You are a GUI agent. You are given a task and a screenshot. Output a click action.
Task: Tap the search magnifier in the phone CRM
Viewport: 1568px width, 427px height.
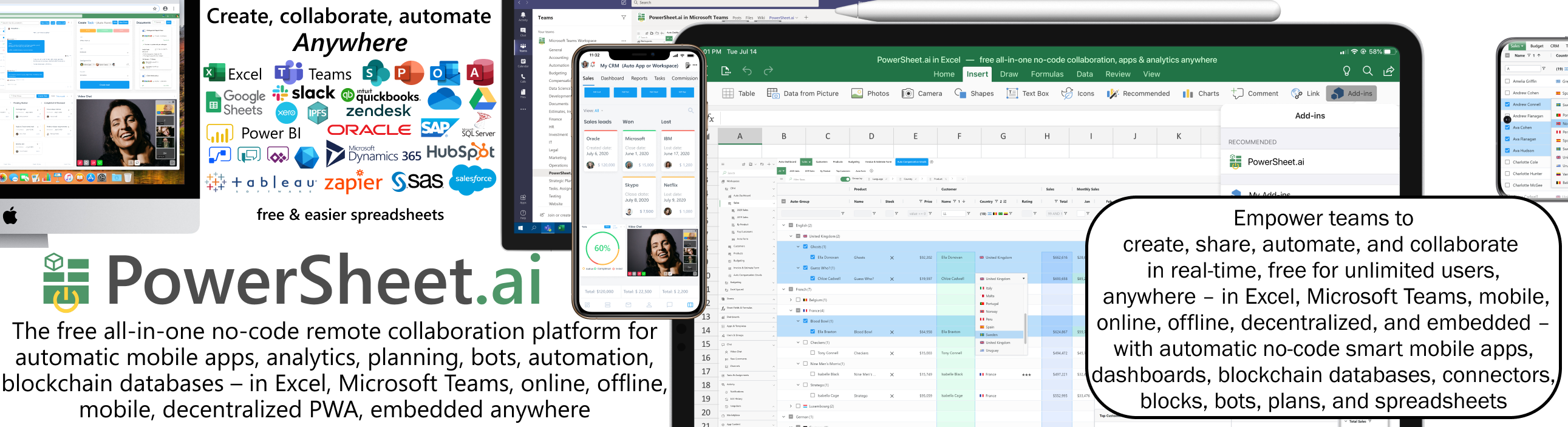(x=690, y=111)
